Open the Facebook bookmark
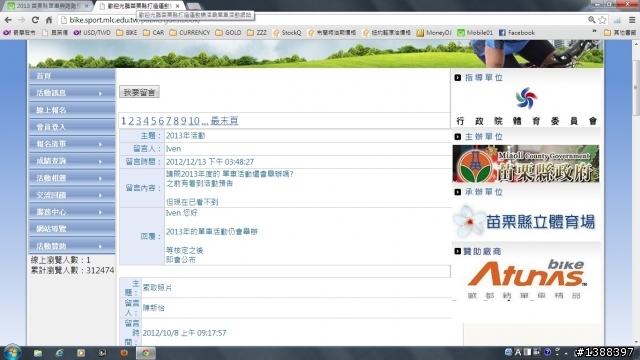This screenshot has width=640, height=360. 517,33
